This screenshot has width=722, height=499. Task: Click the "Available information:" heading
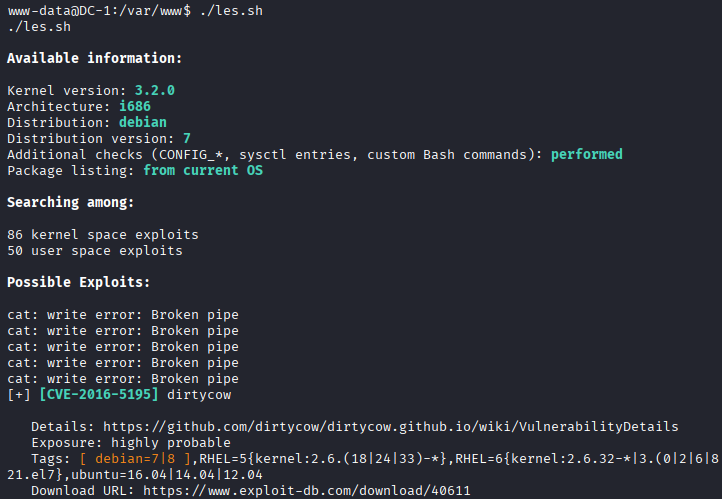click(95, 58)
